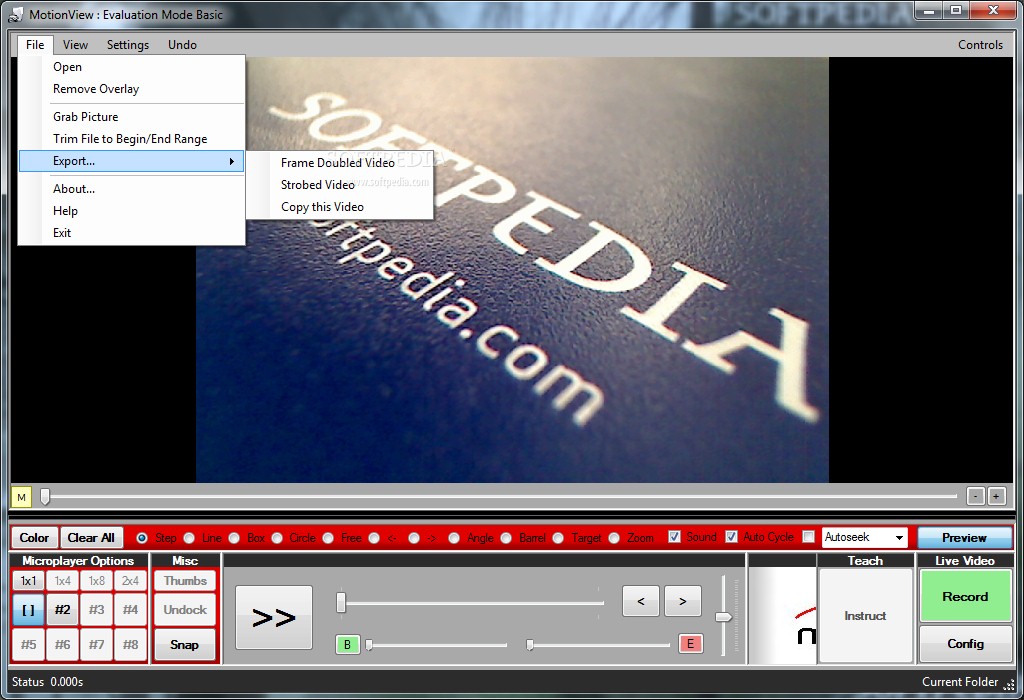Viewport: 1024px width, 700px height.
Task: Choose Open from File menu
Action: (x=131, y=67)
